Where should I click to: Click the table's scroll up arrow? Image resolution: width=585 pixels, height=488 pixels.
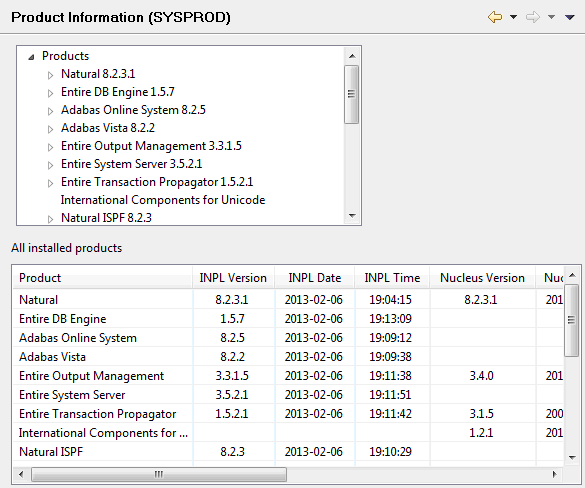coord(572,275)
